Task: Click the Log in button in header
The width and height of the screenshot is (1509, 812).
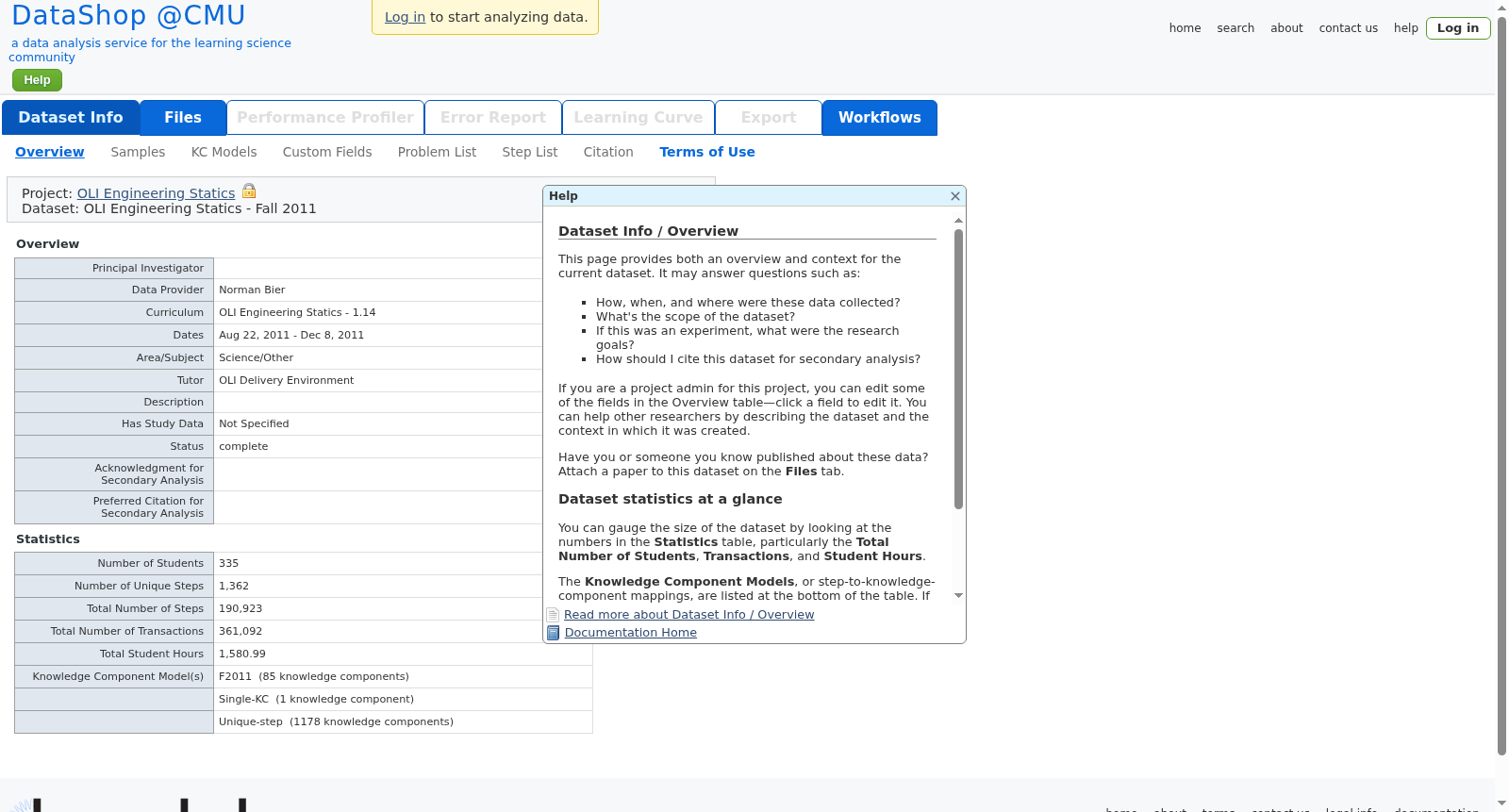Action: pos(1458,28)
